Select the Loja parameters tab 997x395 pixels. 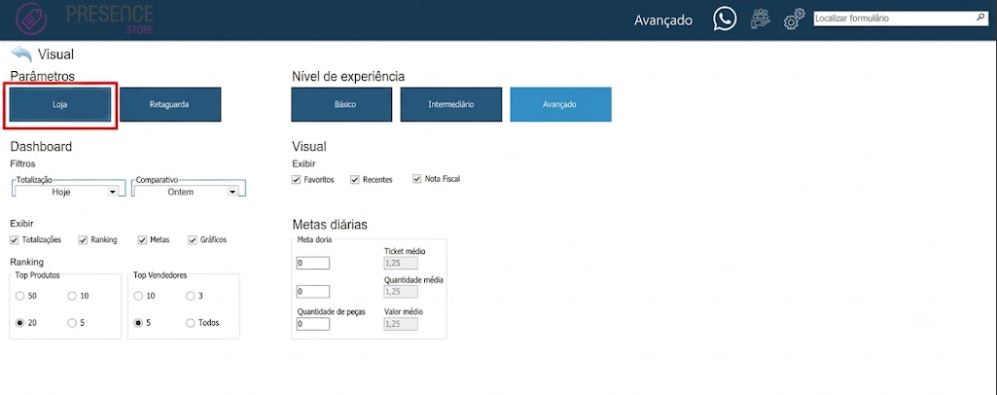(60, 104)
